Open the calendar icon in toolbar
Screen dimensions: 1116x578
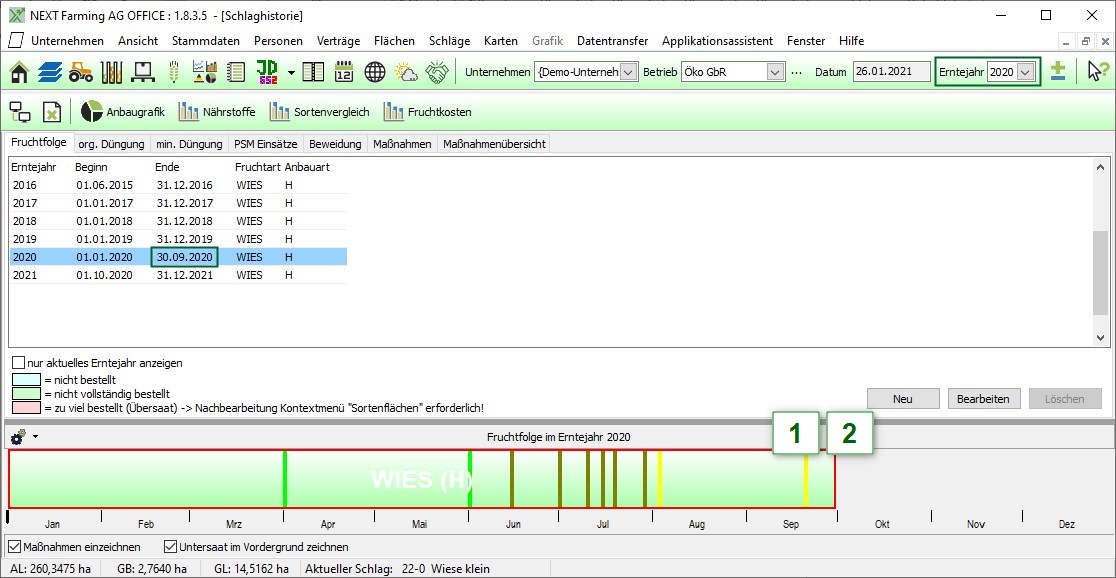coord(344,72)
